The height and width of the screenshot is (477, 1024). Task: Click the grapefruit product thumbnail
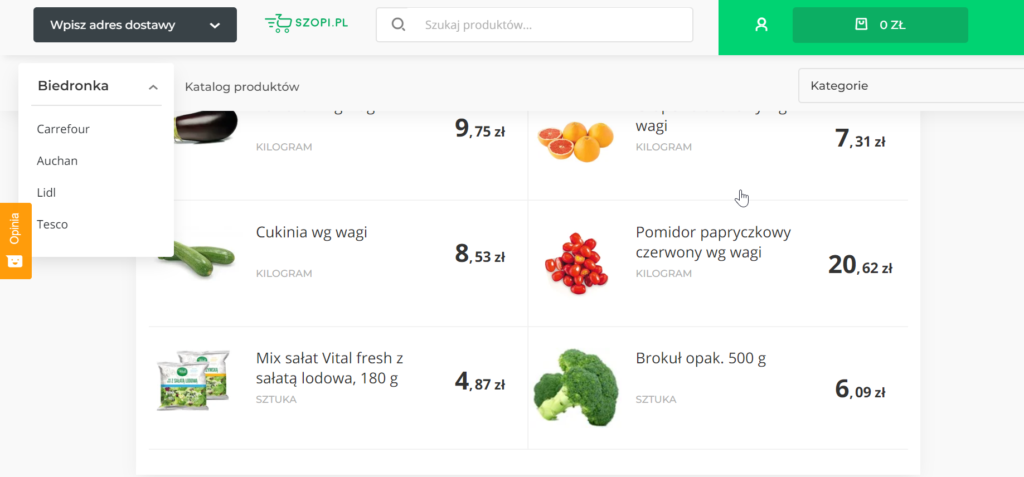point(575,140)
